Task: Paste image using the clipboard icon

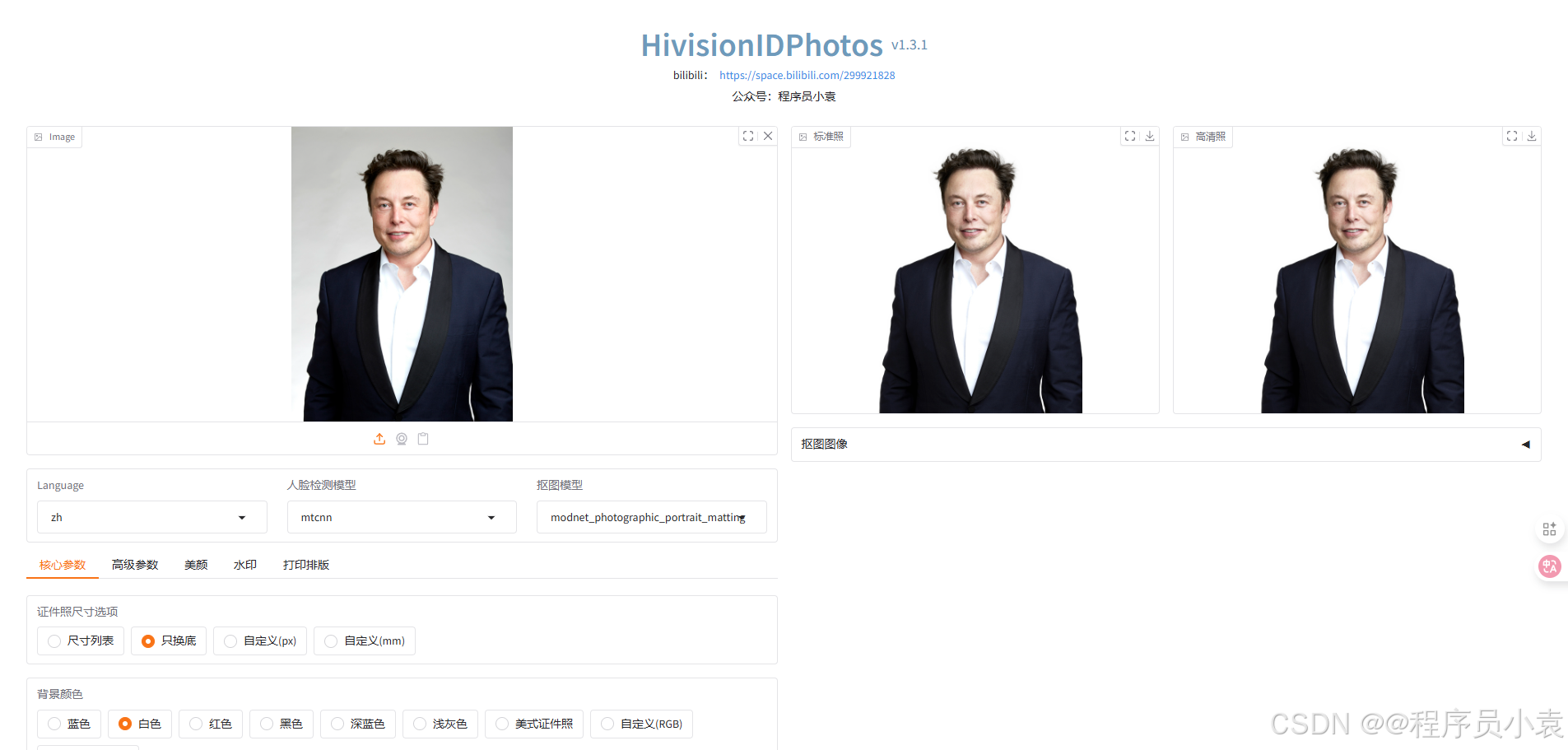Action: (x=423, y=439)
